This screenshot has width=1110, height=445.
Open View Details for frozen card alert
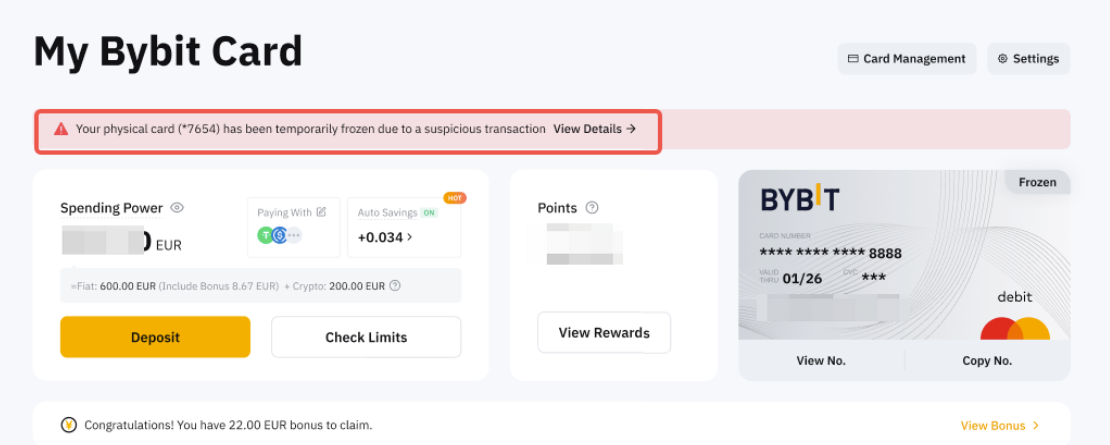[594, 129]
